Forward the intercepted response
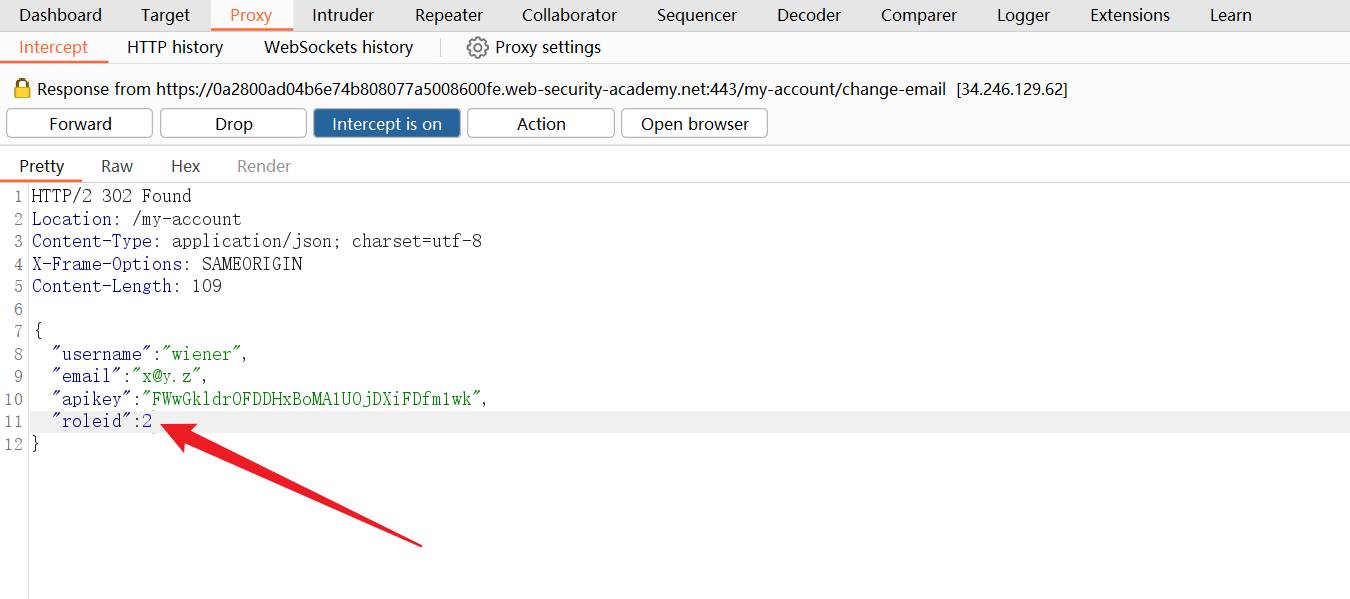This screenshot has width=1350, height=599. click(x=80, y=124)
